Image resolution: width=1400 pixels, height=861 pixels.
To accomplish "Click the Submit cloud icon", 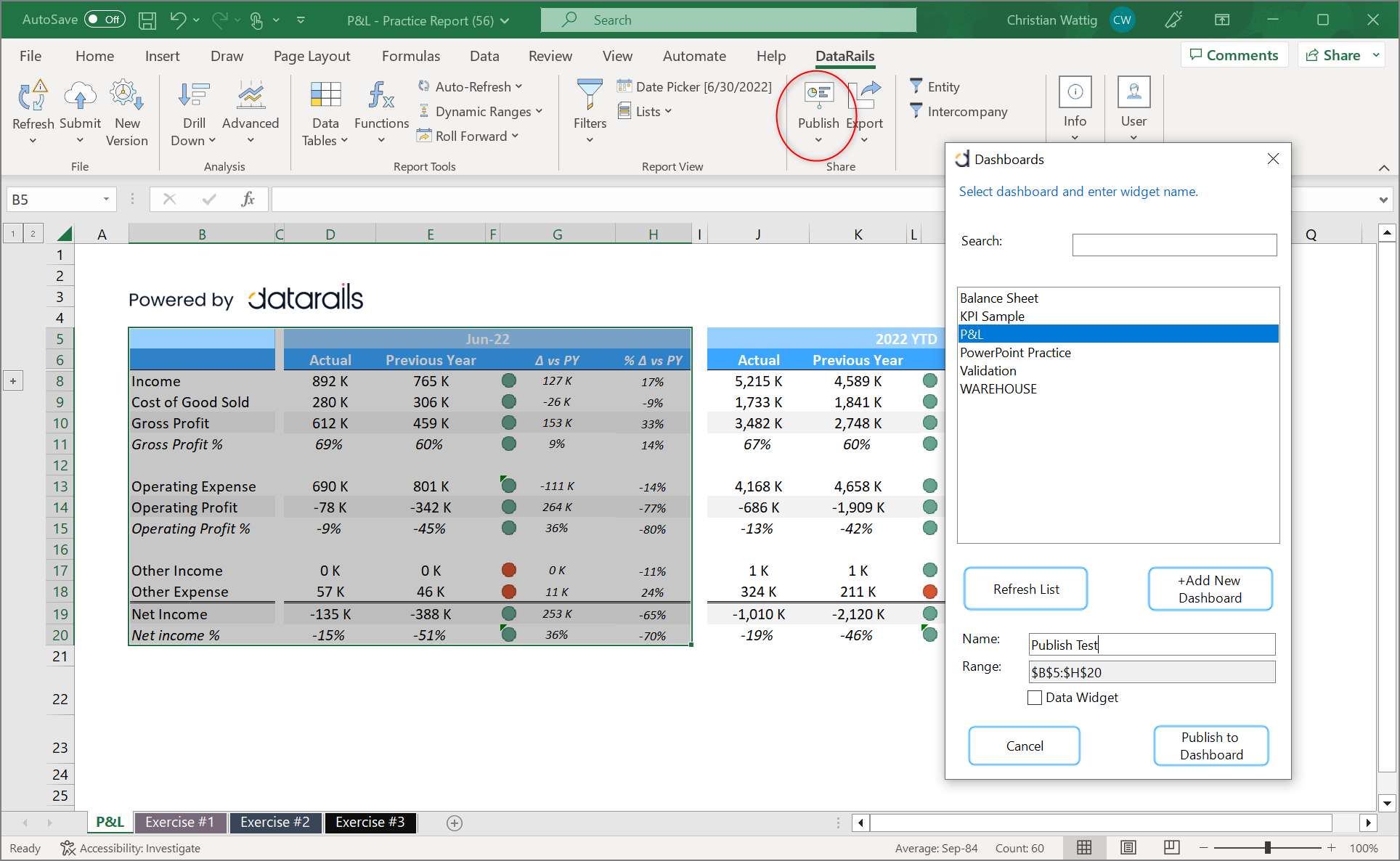I will click(x=80, y=96).
